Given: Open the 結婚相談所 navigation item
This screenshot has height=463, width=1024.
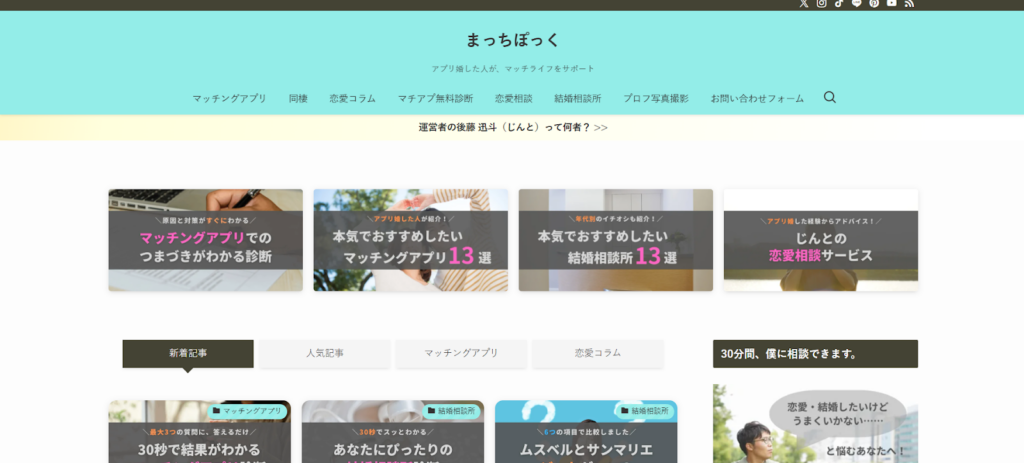Looking at the screenshot, I should point(577,99).
